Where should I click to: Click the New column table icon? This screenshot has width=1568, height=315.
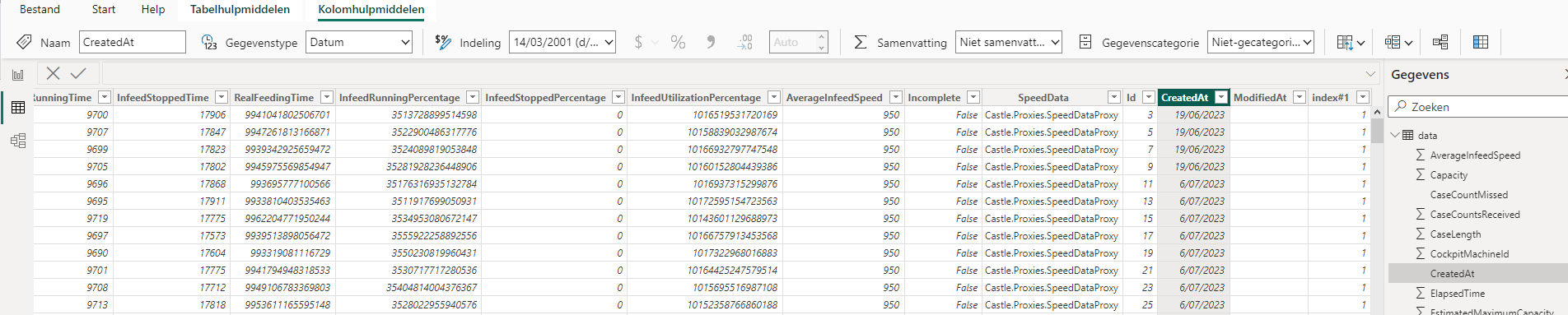1481,42
